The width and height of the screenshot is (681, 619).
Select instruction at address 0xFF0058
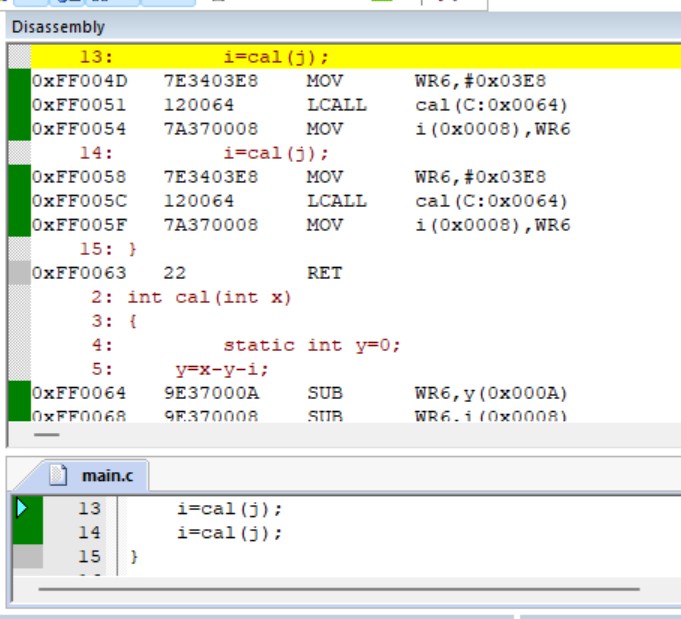356,177
